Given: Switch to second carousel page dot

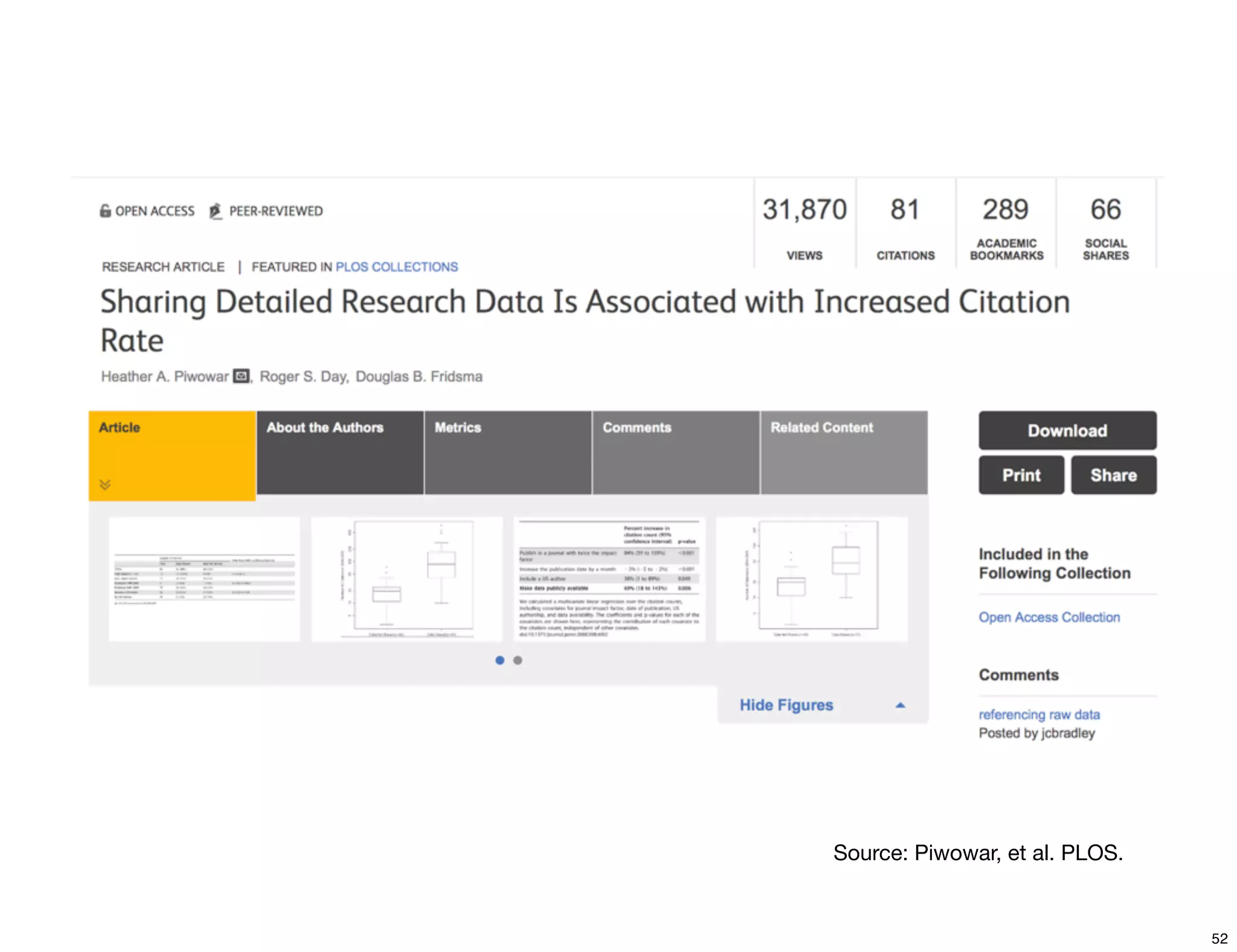Looking at the screenshot, I should (x=518, y=660).
